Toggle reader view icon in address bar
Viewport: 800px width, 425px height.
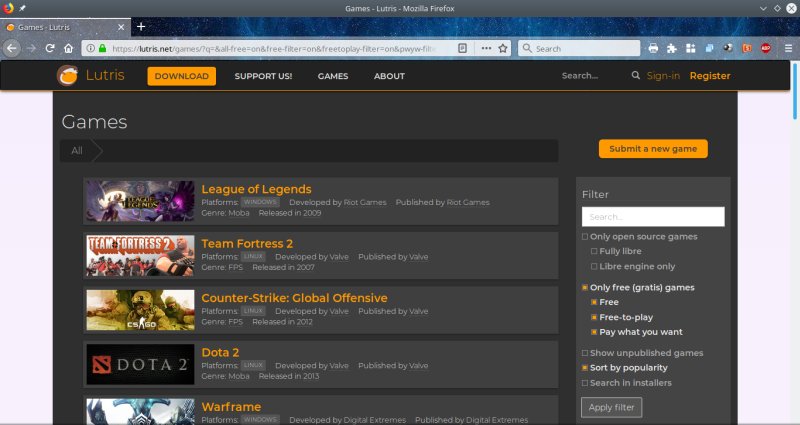coord(462,48)
